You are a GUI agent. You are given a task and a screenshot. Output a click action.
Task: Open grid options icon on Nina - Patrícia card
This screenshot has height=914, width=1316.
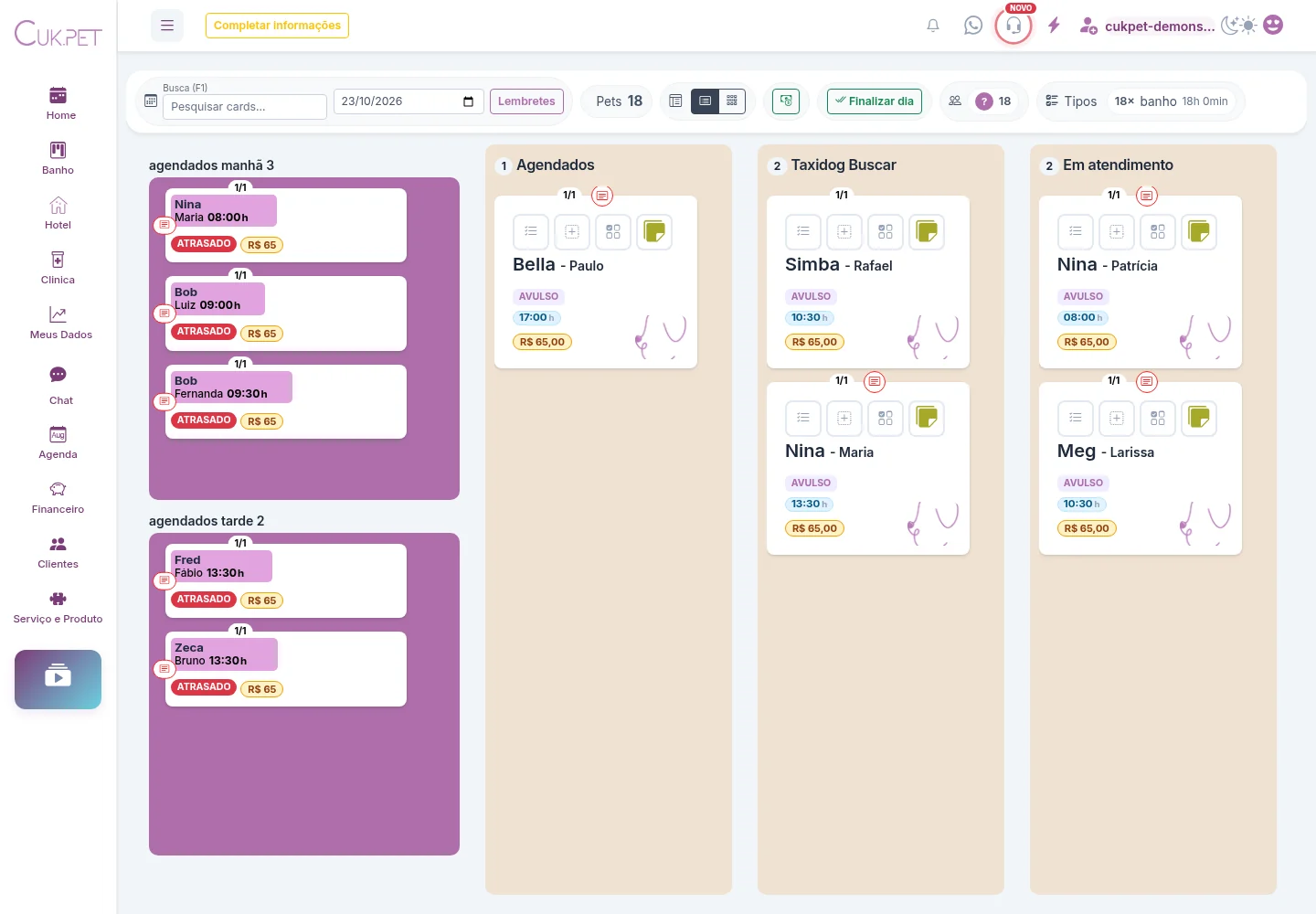click(1158, 232)
